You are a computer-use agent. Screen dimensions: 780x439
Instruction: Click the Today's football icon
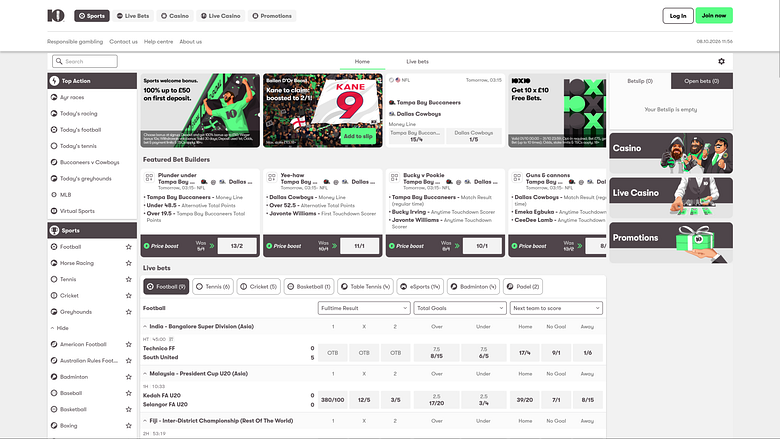click(54, 130)
